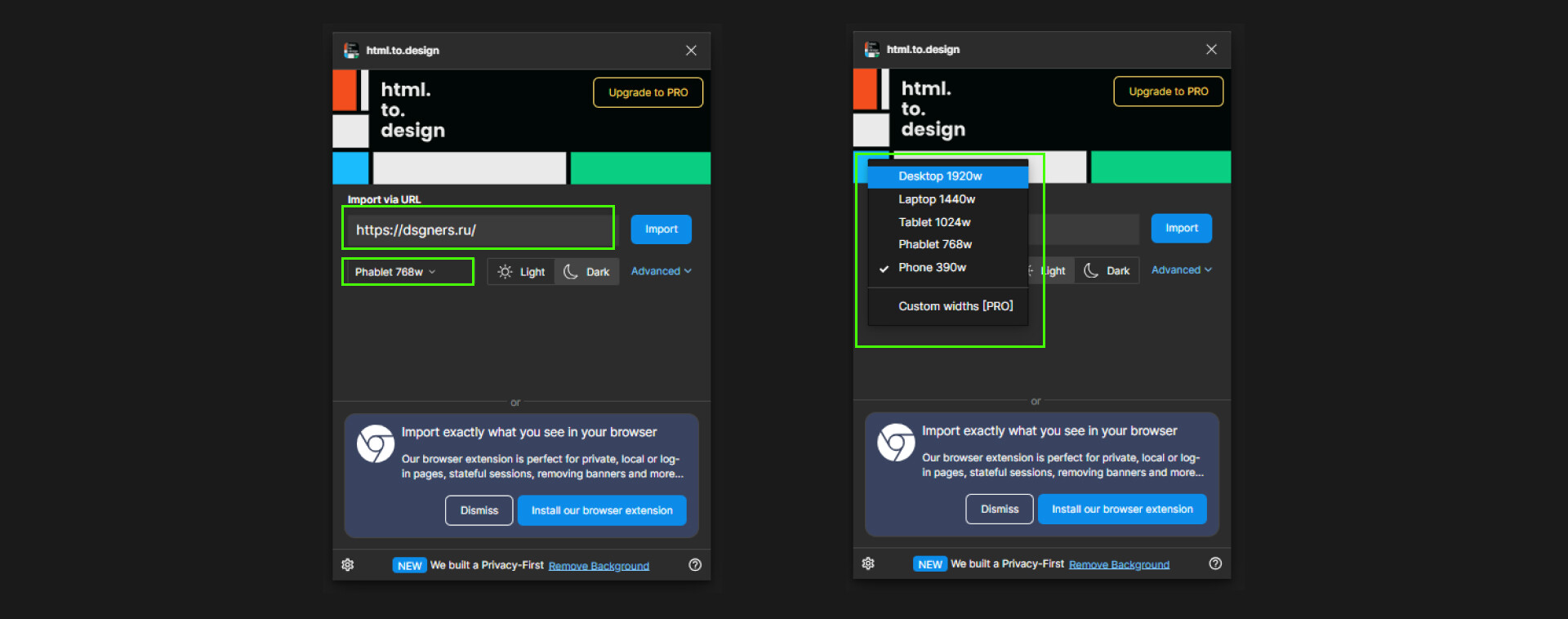This screenshot has height=619, width=1568.
Task: Open the Remove Background link in the right window
Action: tap(1119, 564)
